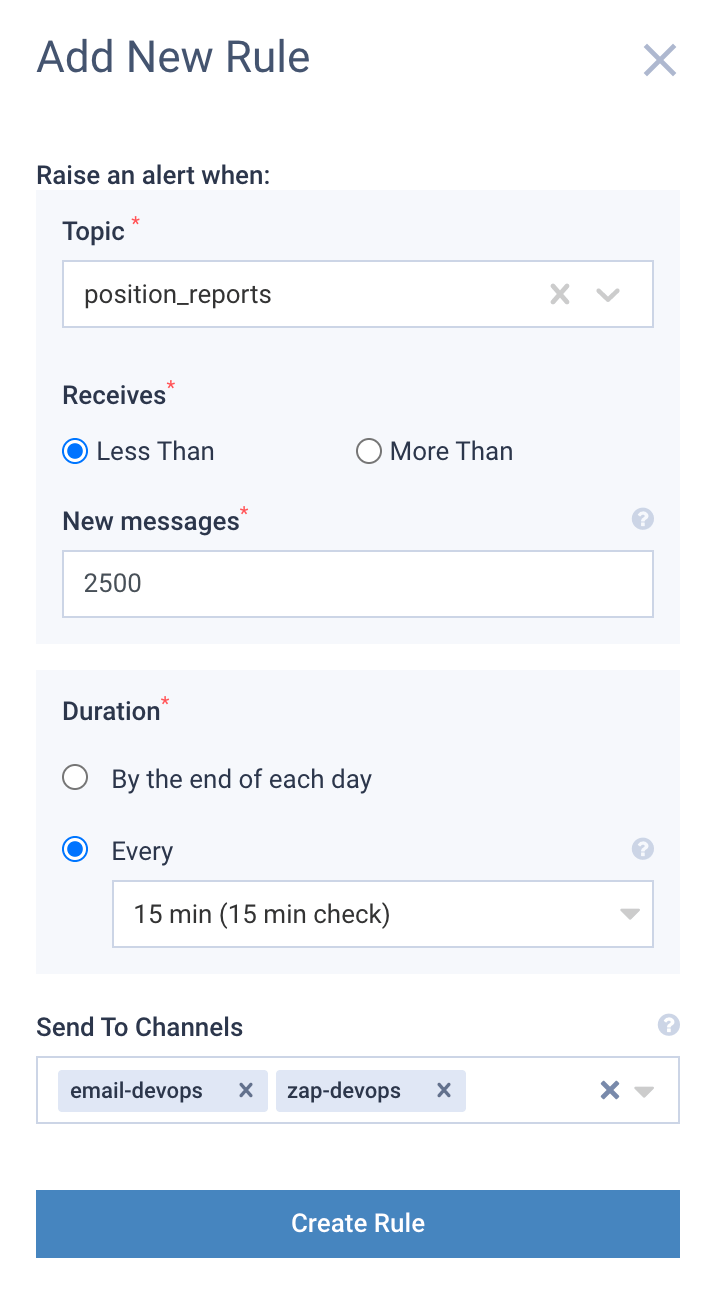
Task: Open the Send To Channels dropdown arrow
Action: [645, 1091]
